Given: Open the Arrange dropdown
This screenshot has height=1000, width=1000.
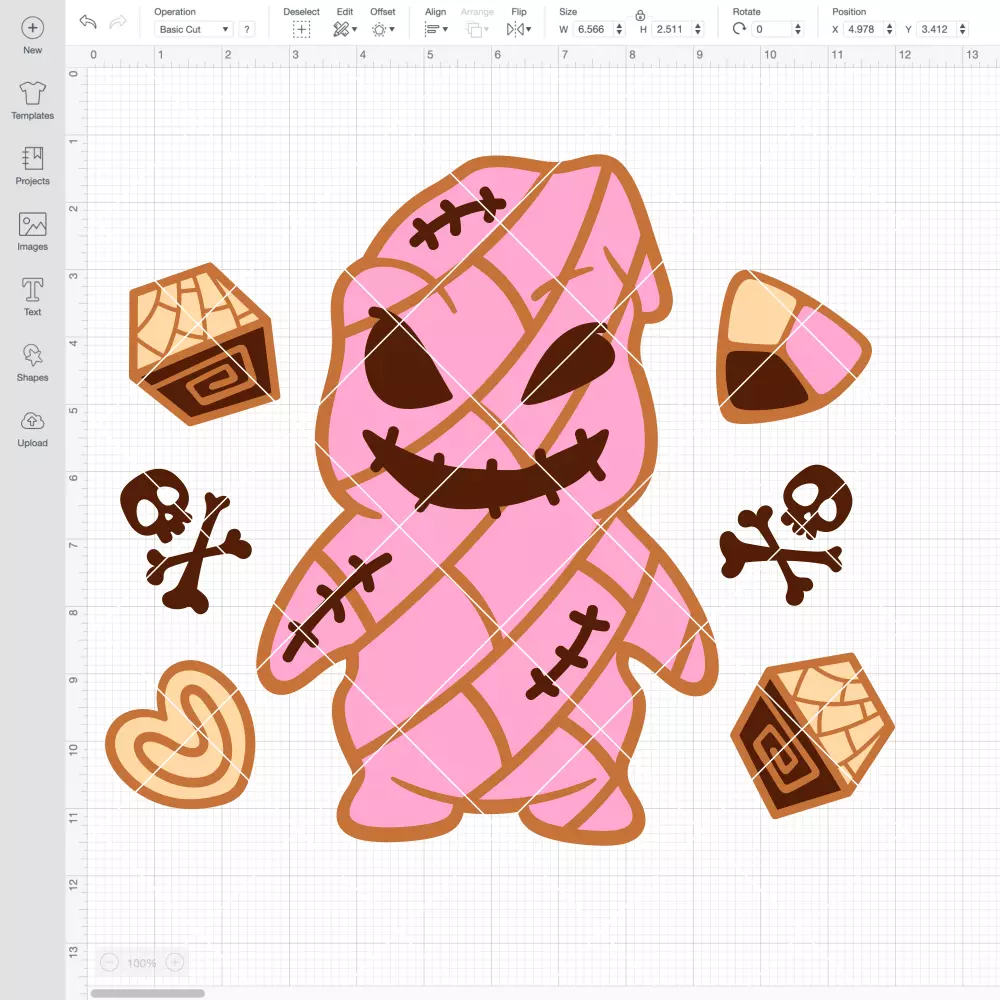Looking at the screenshot, I should 477,29.
